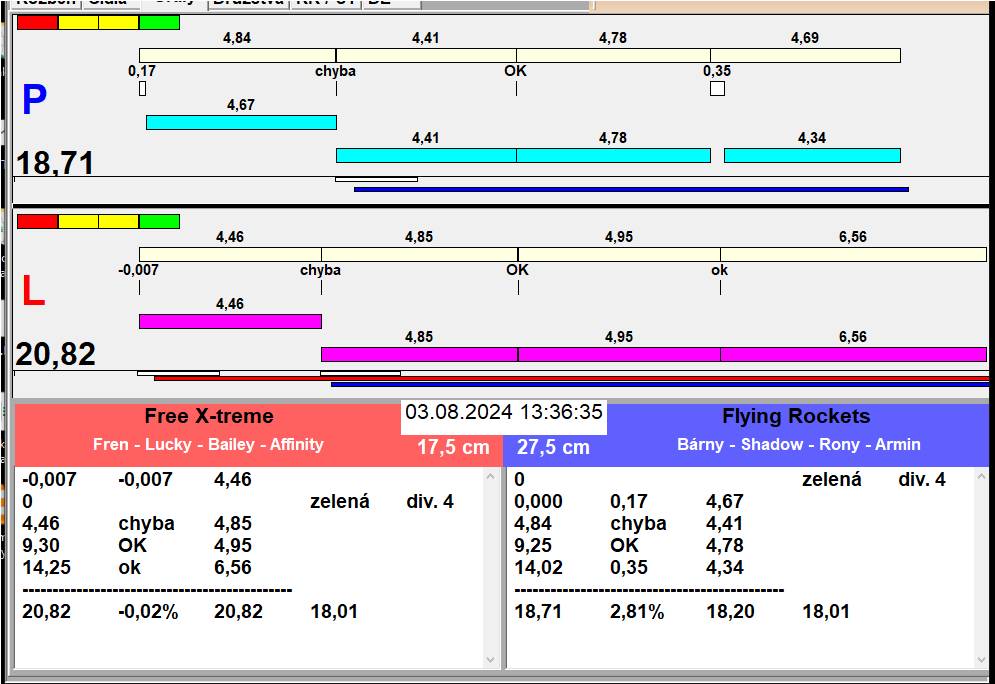The width and height of the screenshot is (995, 684).
Task: Click the OK pass label in lane P
Action: coord(515,70)
